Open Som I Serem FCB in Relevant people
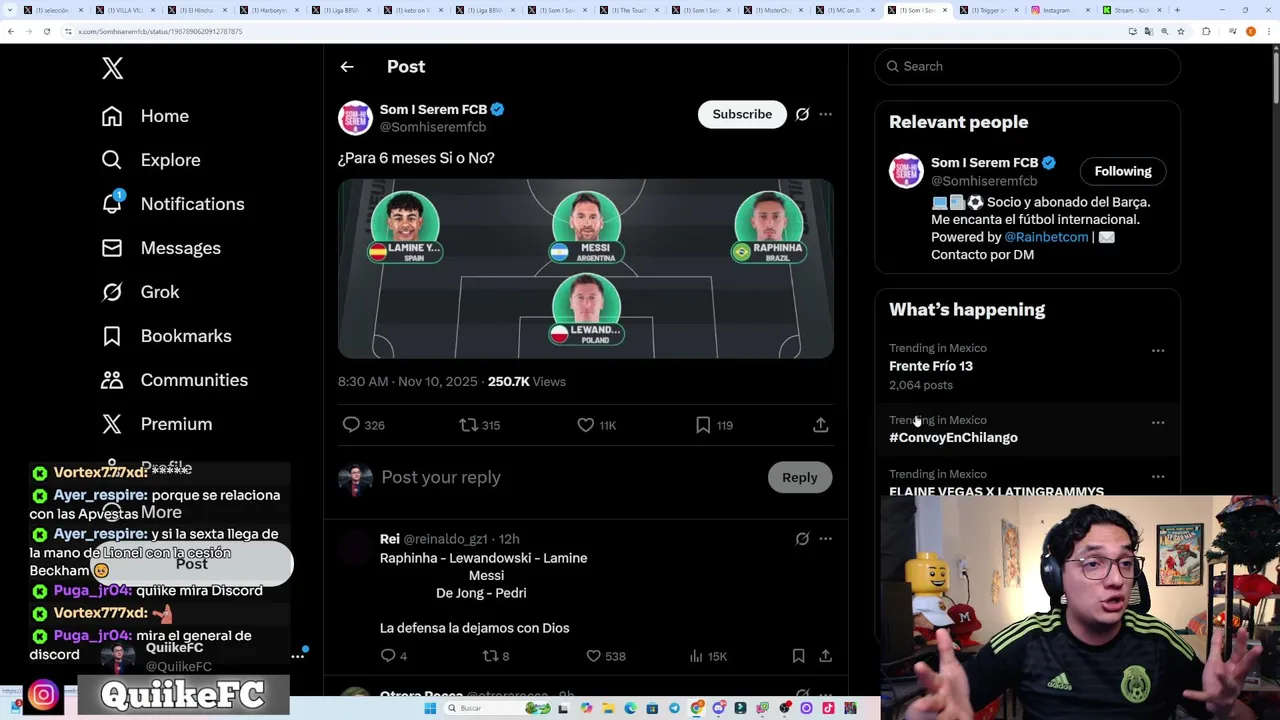The image size is (1280, 720). pyautogui.click(x=984, y=163)
